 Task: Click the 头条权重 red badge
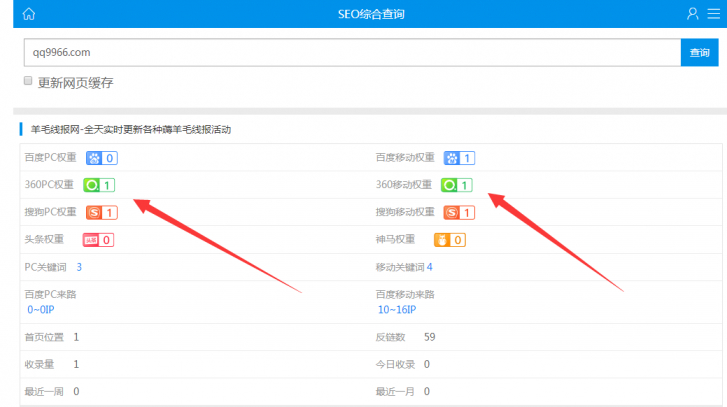(x=98, y=240)
